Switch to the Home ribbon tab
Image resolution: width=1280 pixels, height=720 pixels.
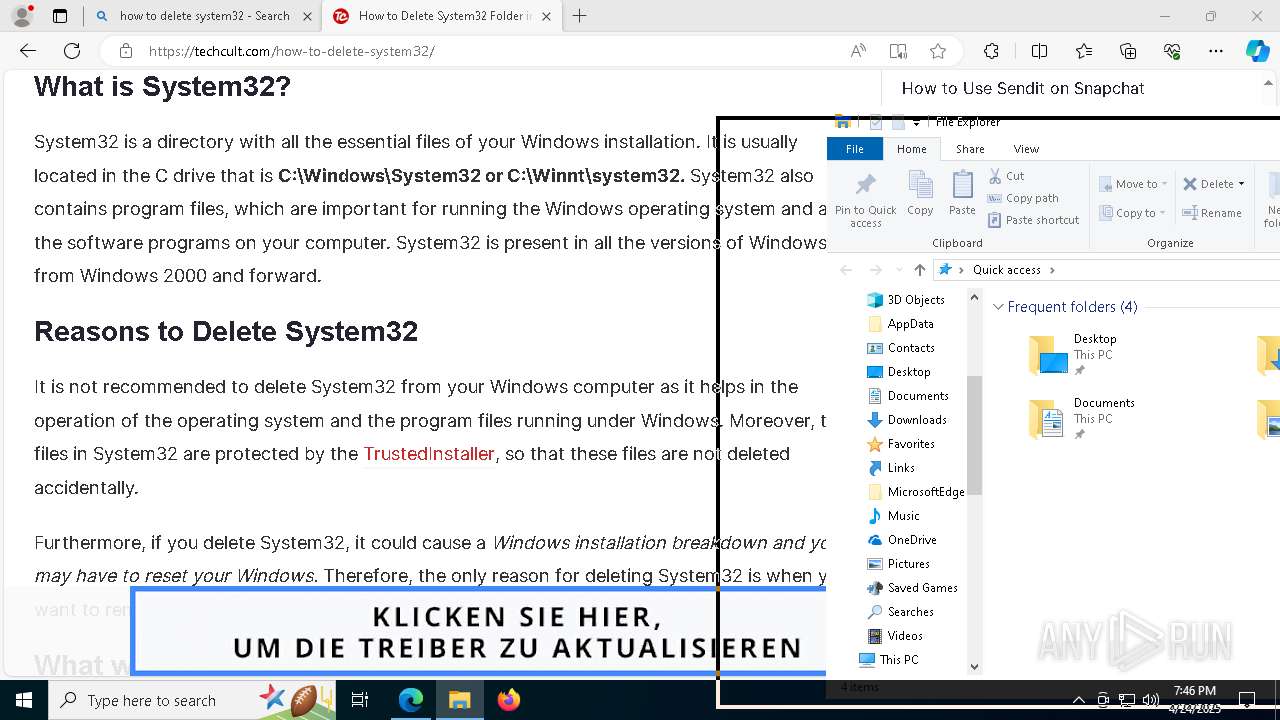point(911,149)
